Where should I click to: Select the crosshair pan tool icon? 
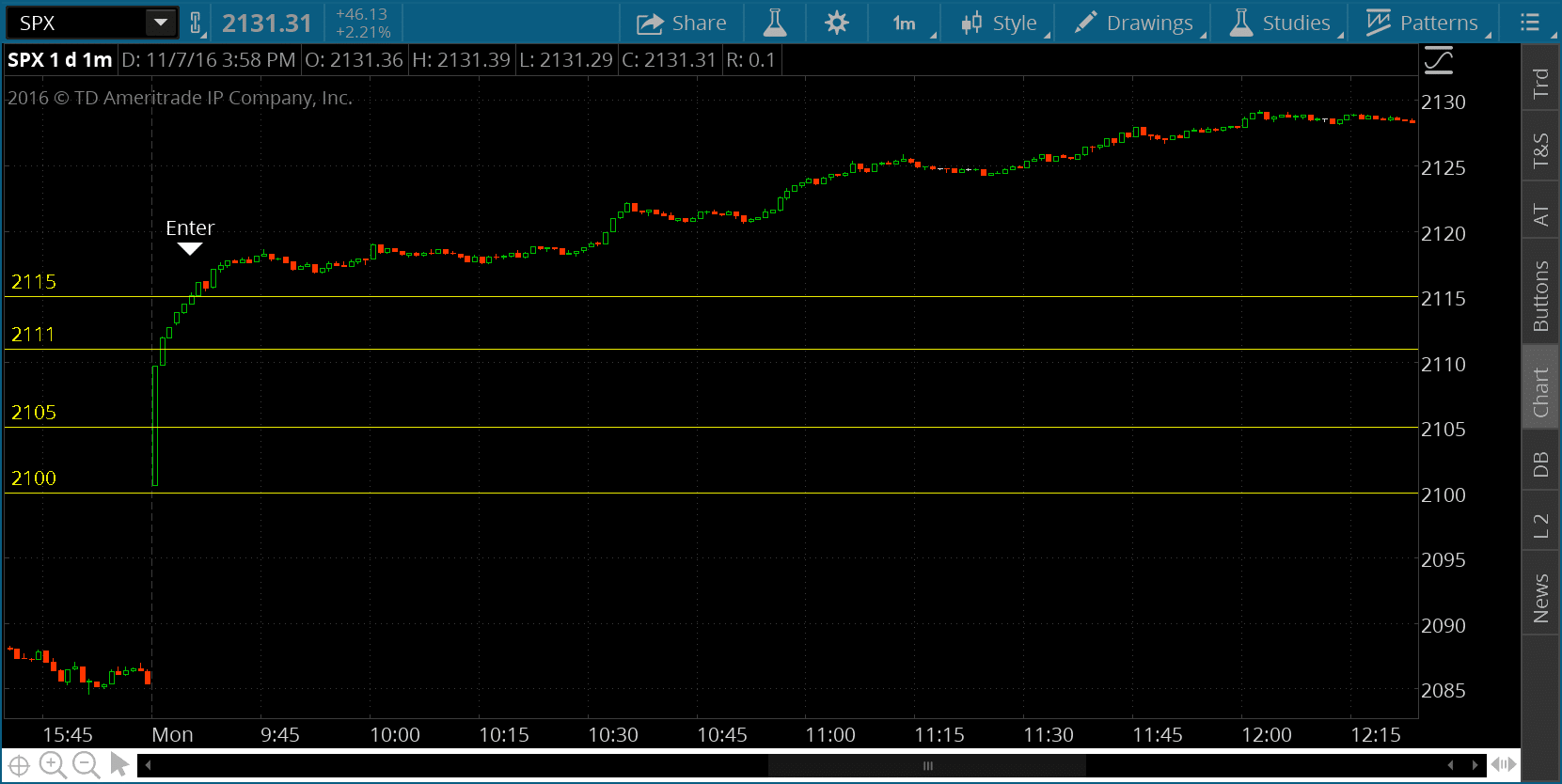[19, 765]
